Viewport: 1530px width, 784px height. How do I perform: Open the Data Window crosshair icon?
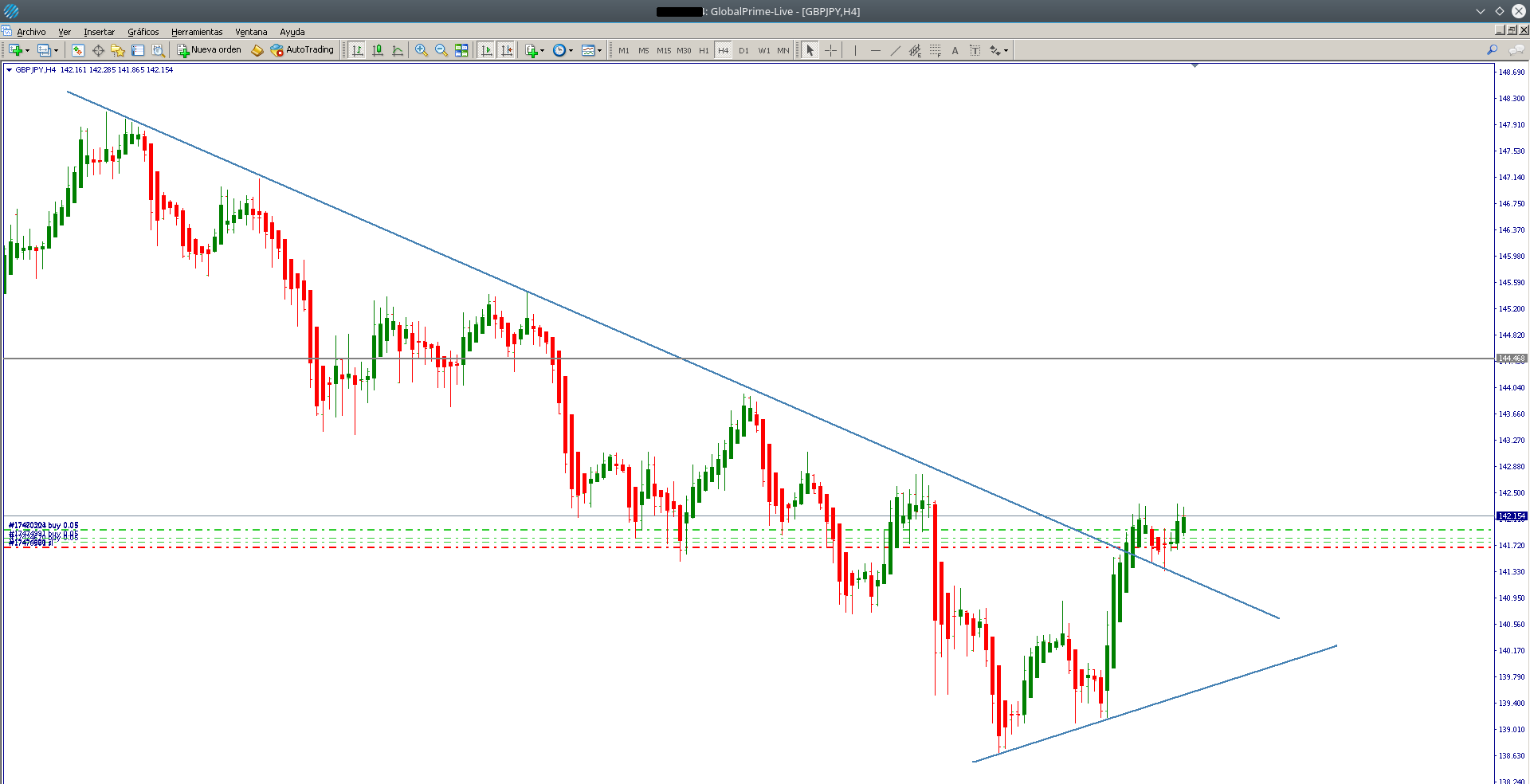(x=98, y=50)
